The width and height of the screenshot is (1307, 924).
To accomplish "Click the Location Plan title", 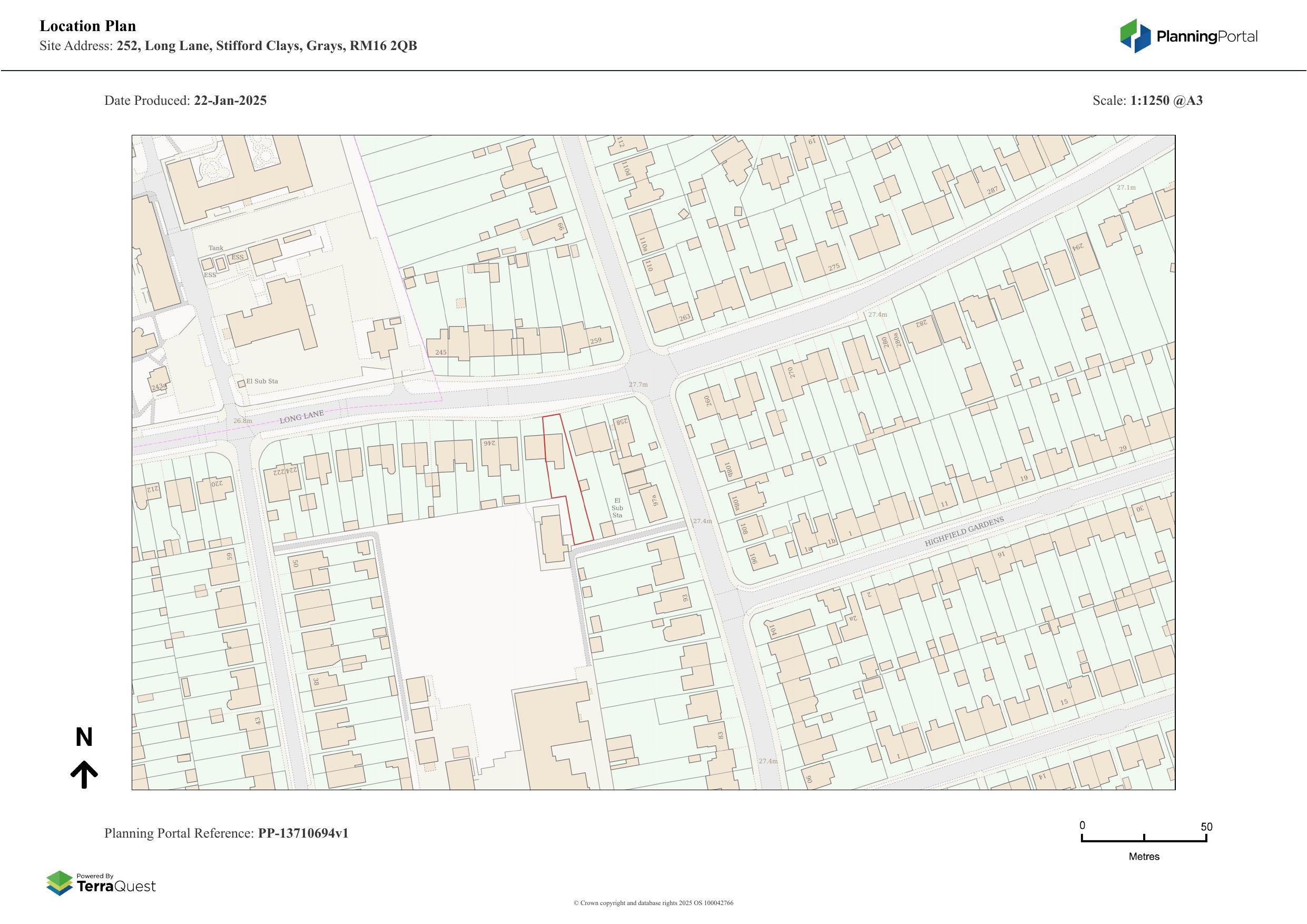I will 87,26.
